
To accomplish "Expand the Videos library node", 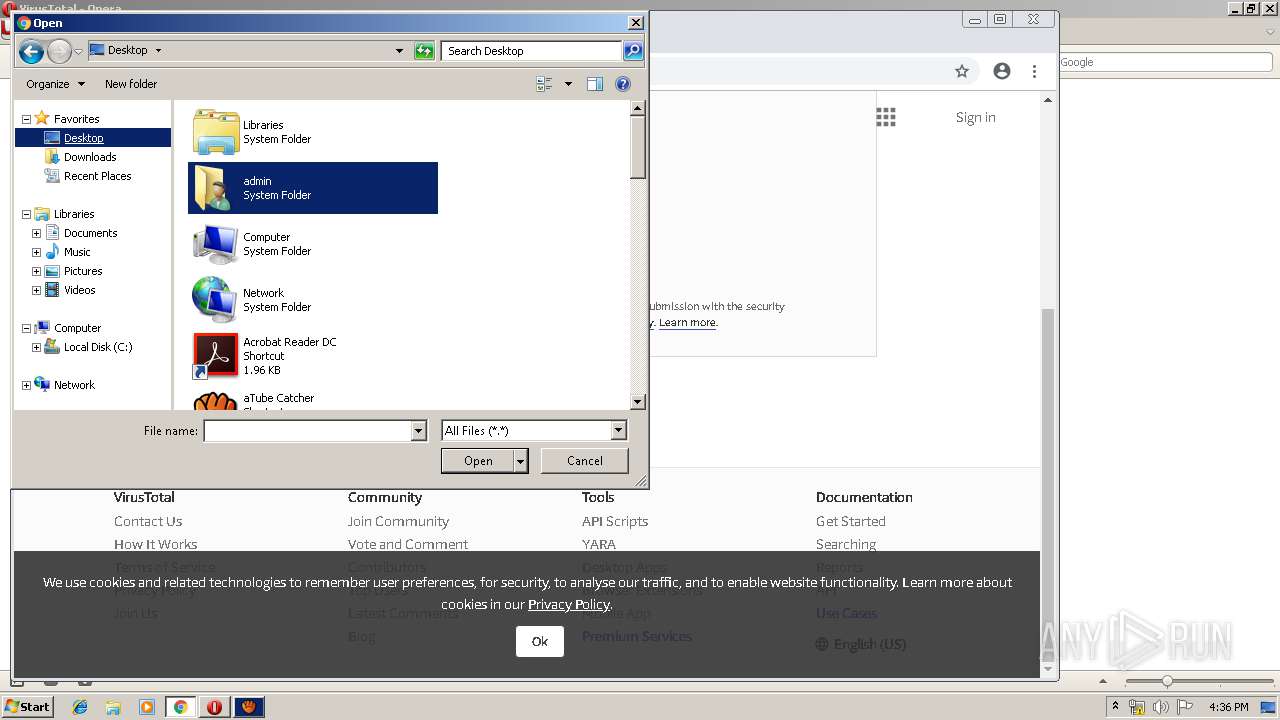I will [36, 290].
